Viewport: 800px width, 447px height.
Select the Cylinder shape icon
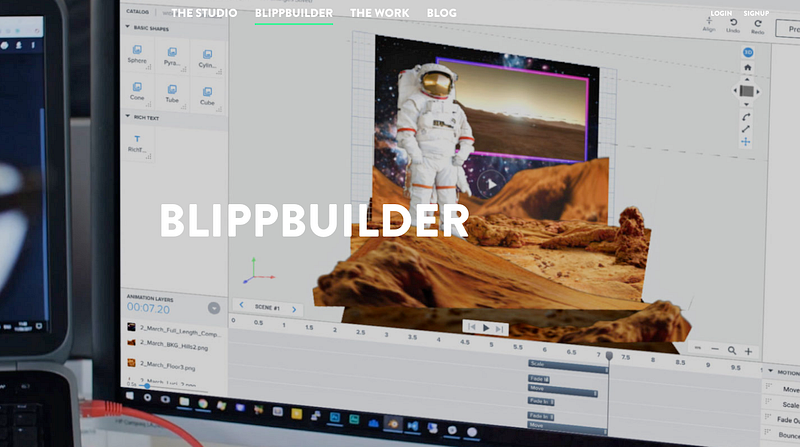click(x=207, y=55)
